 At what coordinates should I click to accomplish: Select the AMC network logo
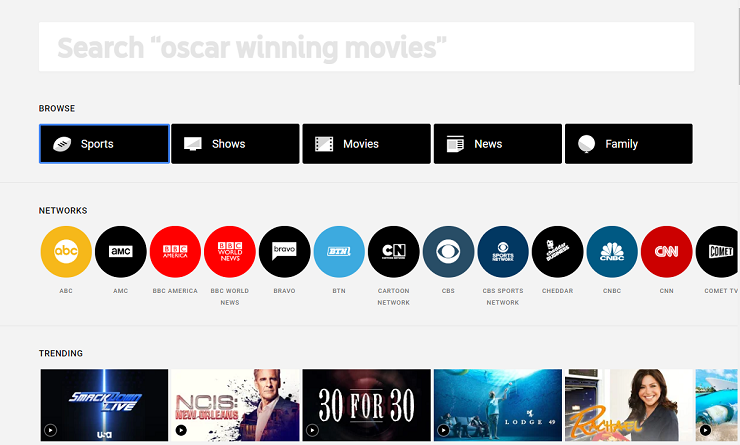(x=121, y=252)
